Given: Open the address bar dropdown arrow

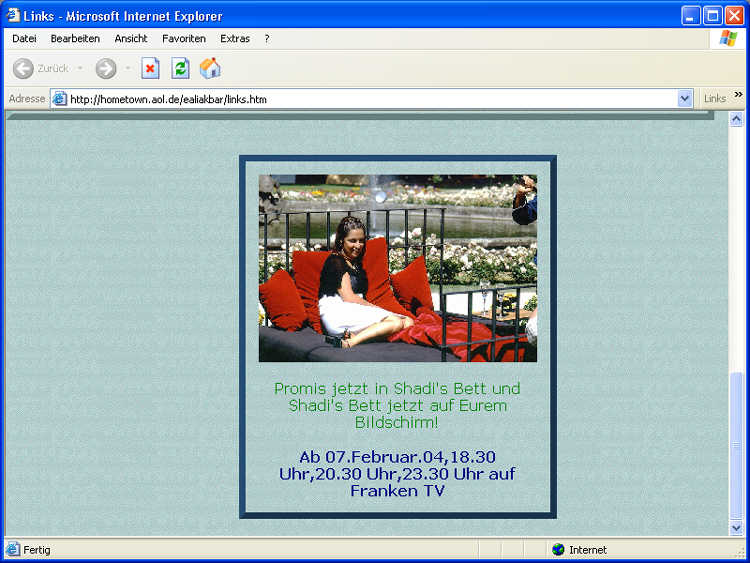Looking at the screenshot, I should point(685,99).
